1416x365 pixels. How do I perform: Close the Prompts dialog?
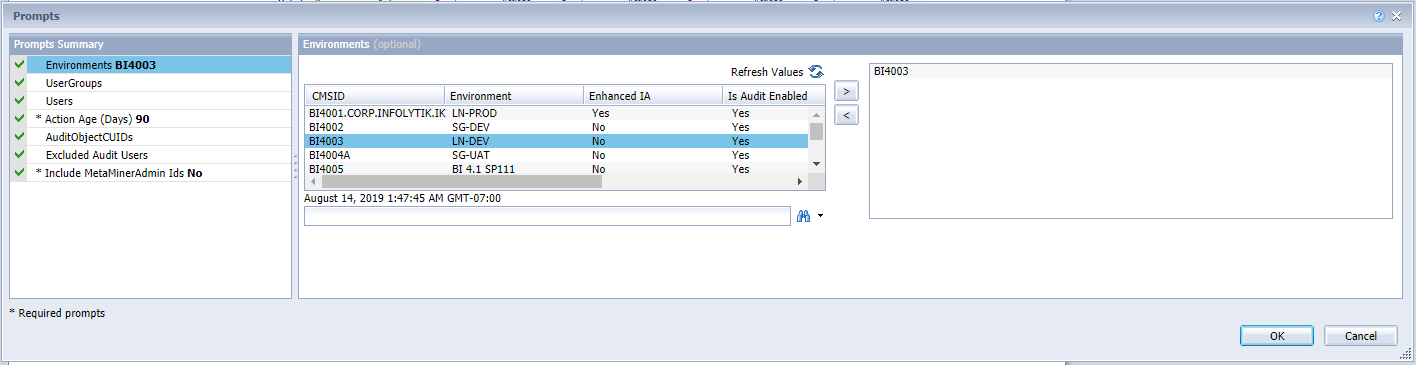(x=1396, y=16)
